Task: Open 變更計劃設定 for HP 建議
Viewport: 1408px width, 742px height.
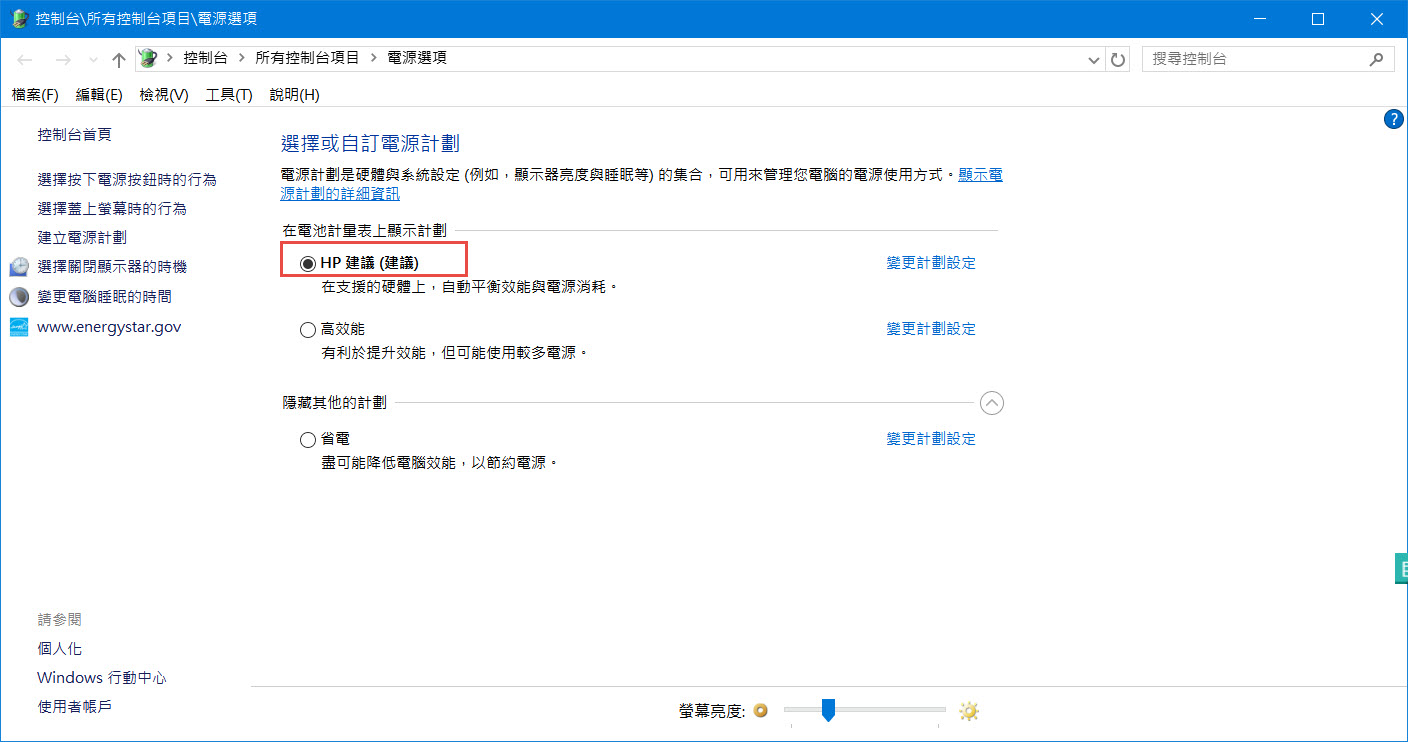Action: [x=931, y=262]
